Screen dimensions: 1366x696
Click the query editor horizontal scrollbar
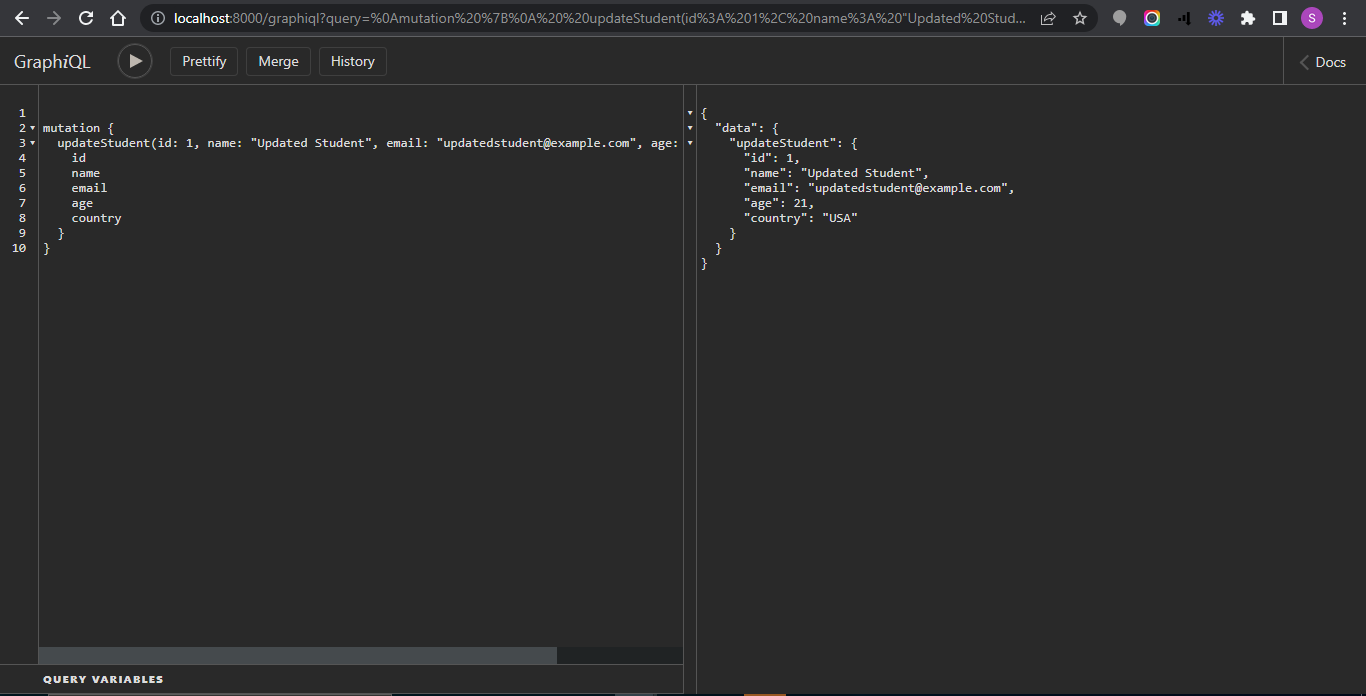pos(297,655)
